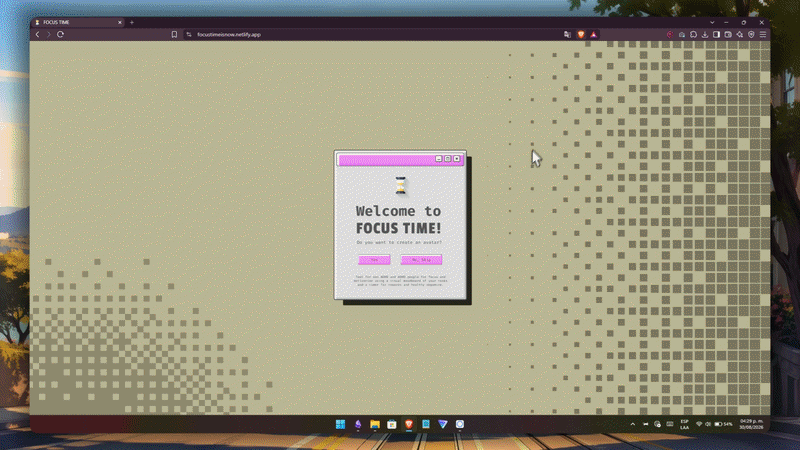Open the translate page icon in address bar
This screenshot has width=800, height=450.
click(567, 34)
